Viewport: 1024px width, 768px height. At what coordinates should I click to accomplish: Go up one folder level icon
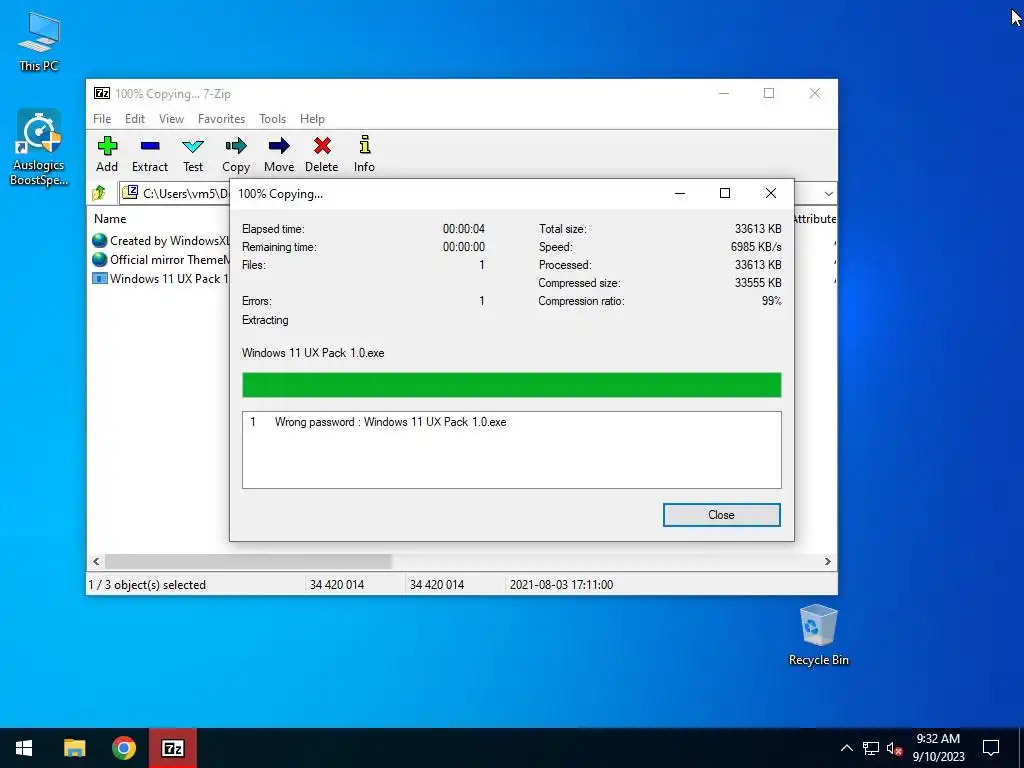[99, 193]
